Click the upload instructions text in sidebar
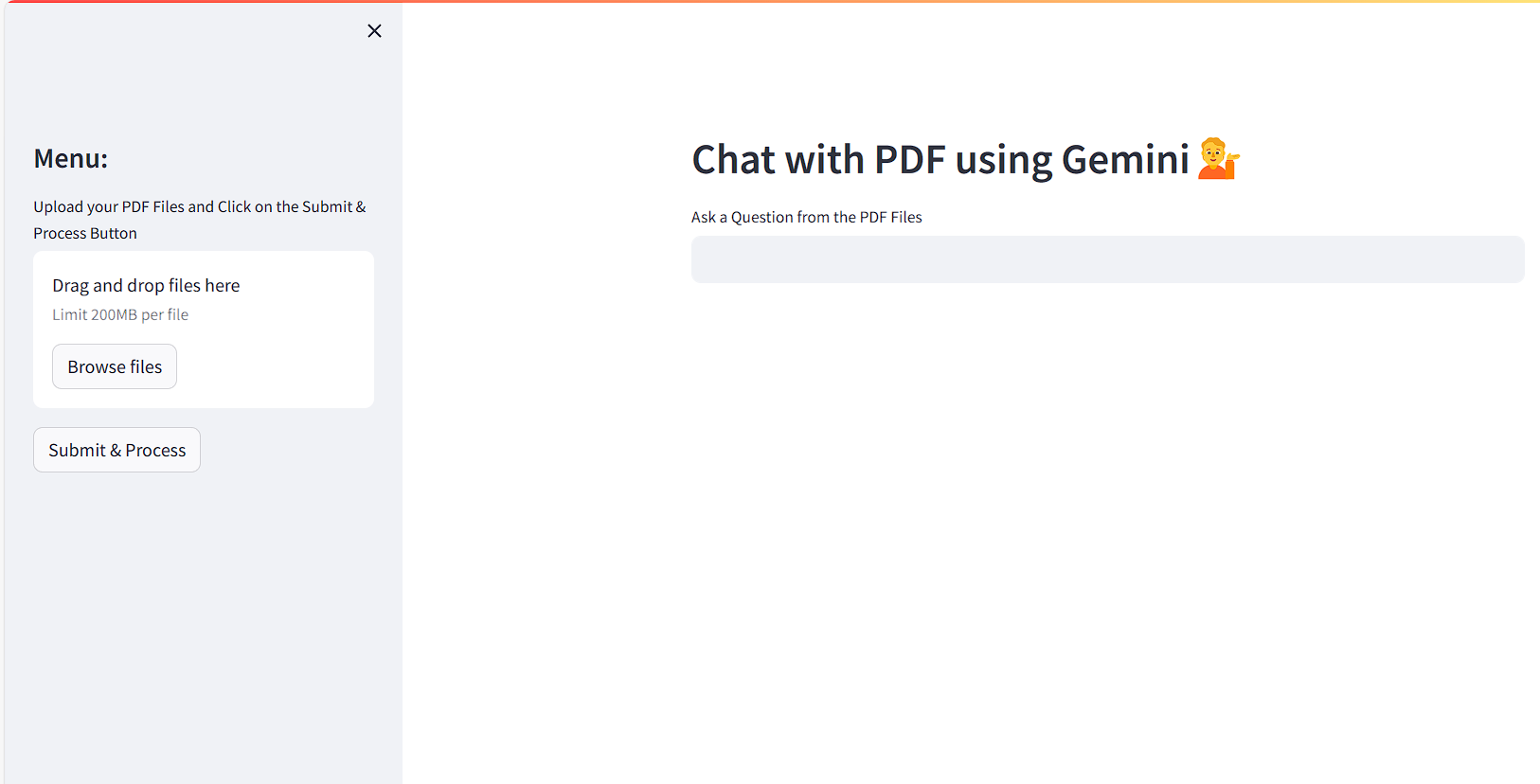 (199, 206)
